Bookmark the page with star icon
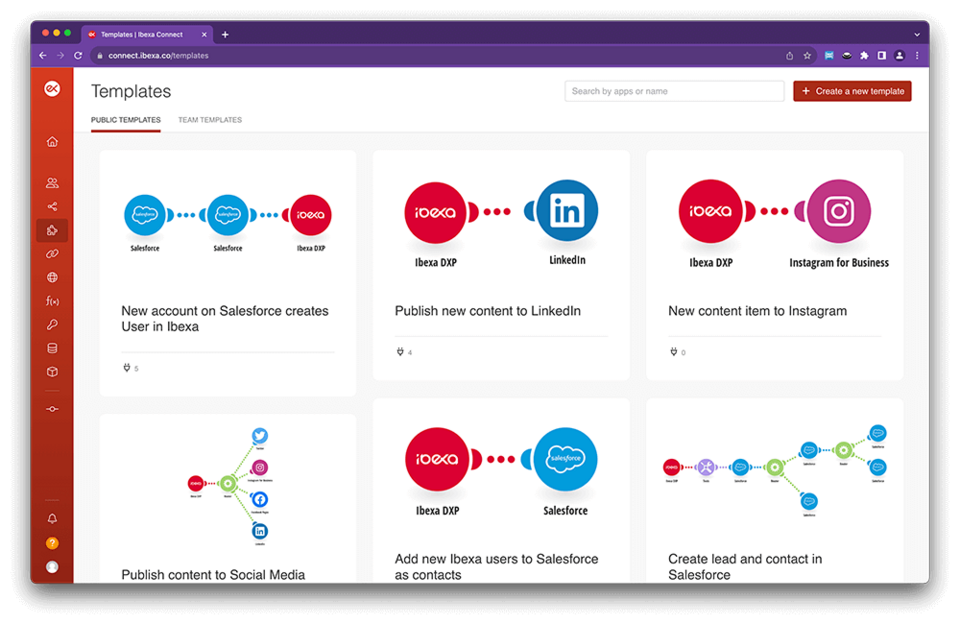Image resolution: width=960 pixels, height=624 pixels. pyautogui.click(x=807, y=55)
